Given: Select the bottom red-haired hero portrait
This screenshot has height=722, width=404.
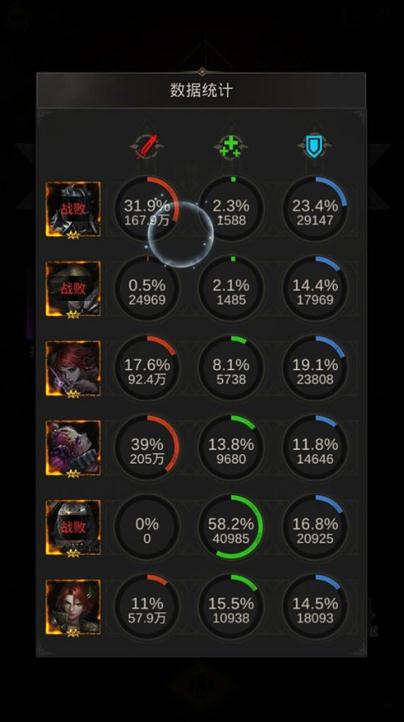Looking at the screenshot, I should 73,607.
